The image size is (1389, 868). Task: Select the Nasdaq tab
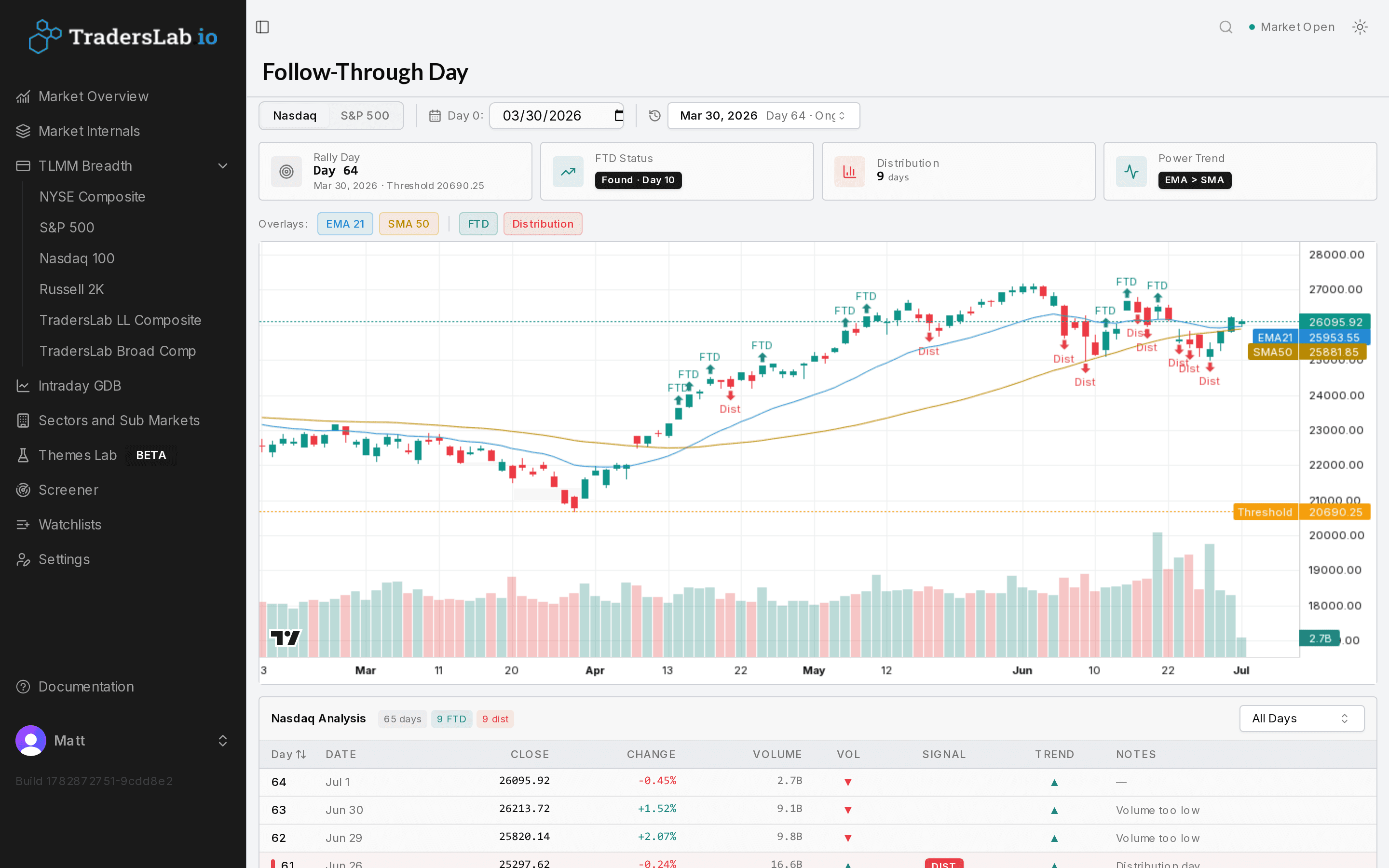point(295,116)
